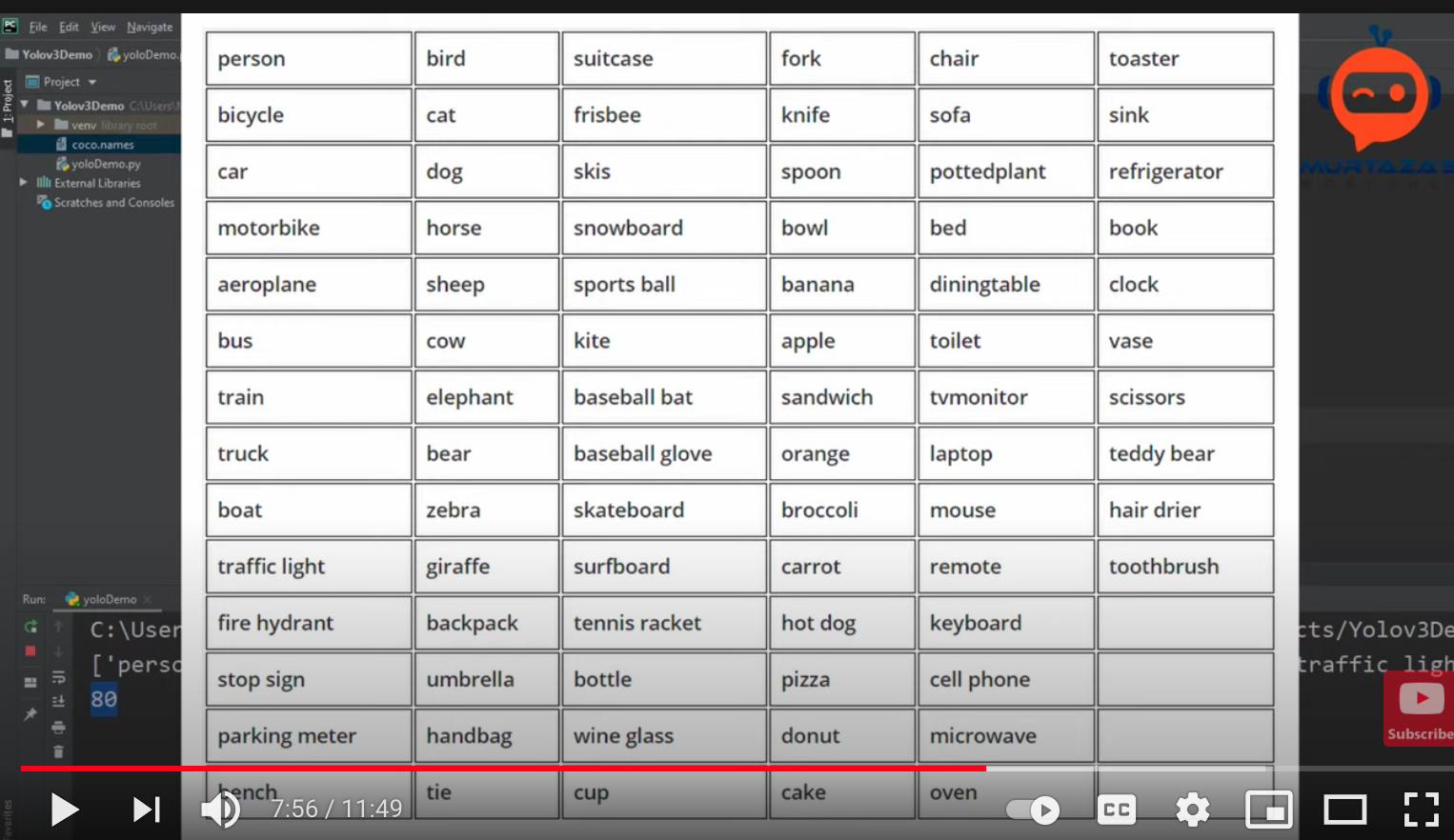Click the 'microwave' table cell

tap(1006, 735)
